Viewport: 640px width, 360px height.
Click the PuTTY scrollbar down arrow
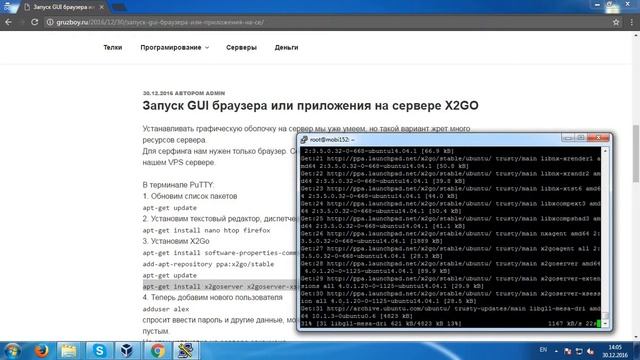click(x=605, y=324)
